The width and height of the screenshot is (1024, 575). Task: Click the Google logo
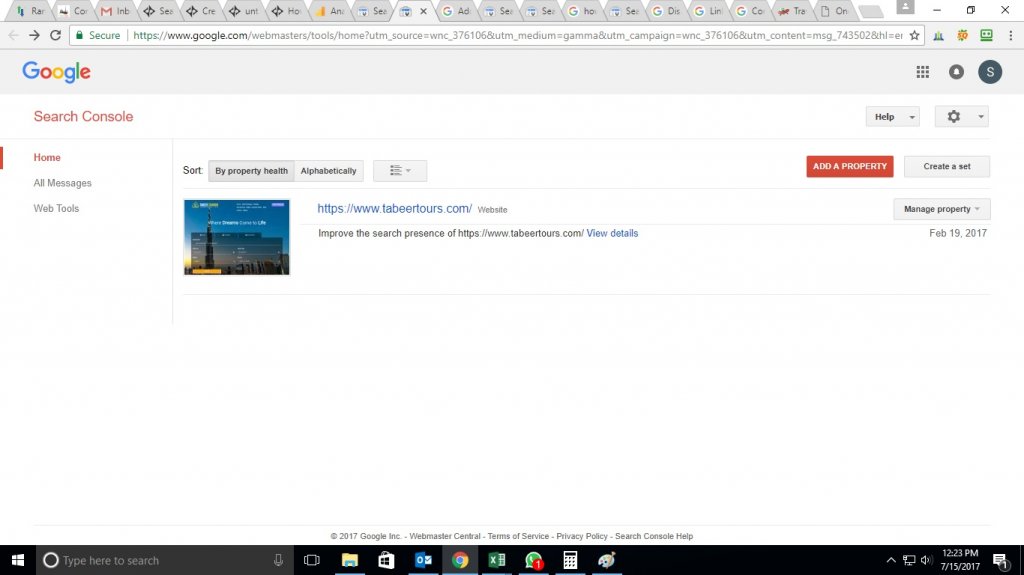[56, 72]
